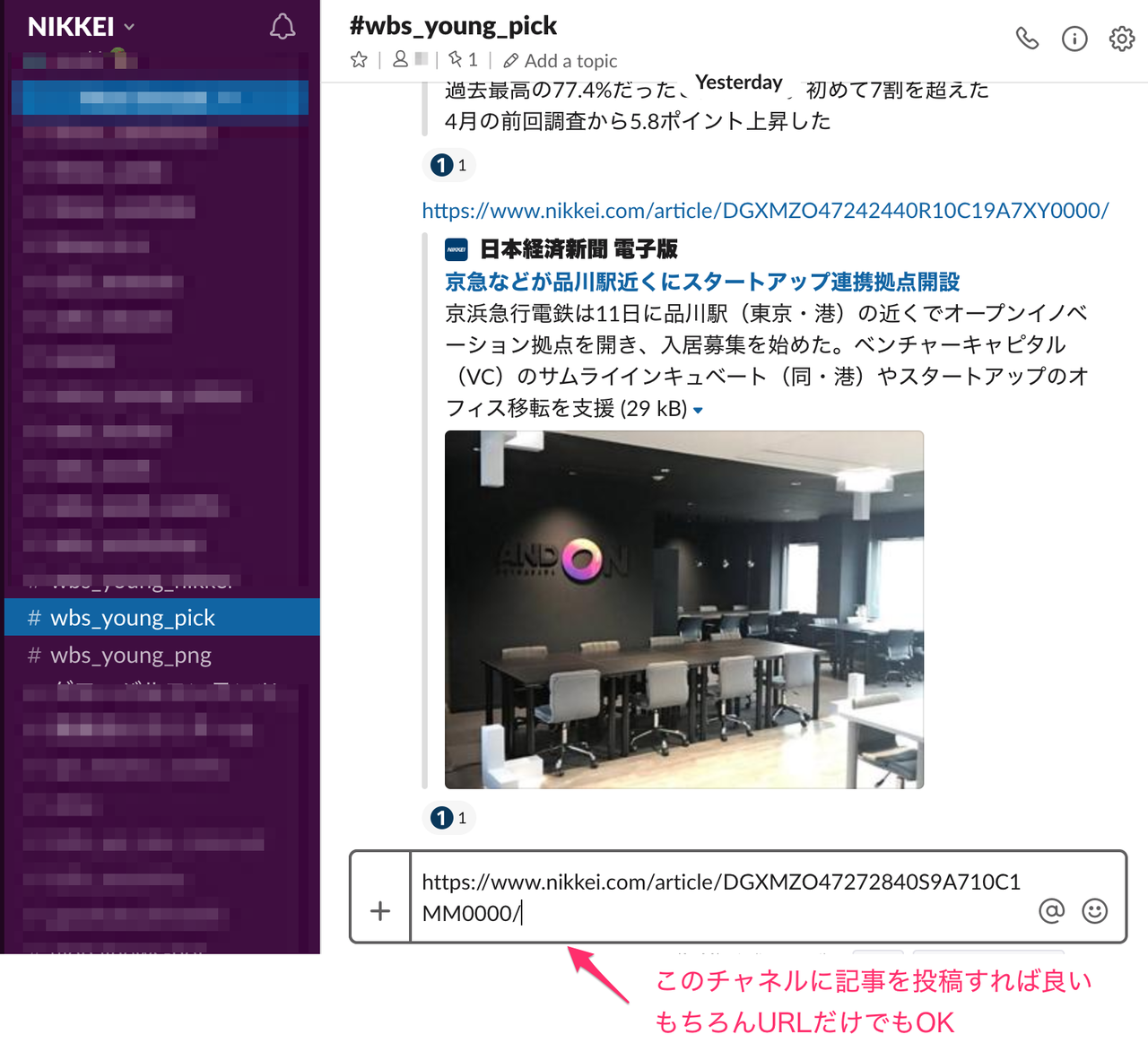Open the NIKKEI workspace menu

(x=81, y=27)
